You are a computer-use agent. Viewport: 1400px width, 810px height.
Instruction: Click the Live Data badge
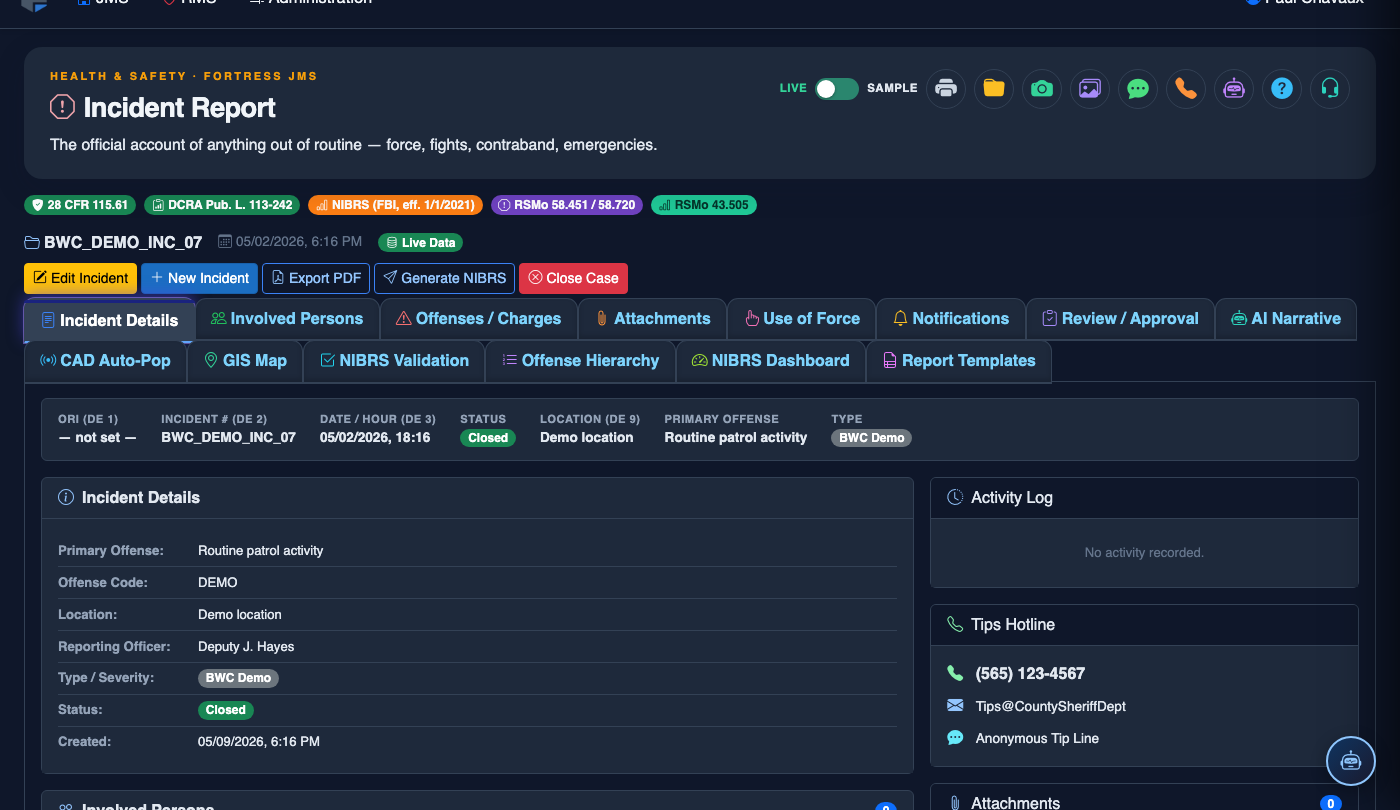(420, 242)
